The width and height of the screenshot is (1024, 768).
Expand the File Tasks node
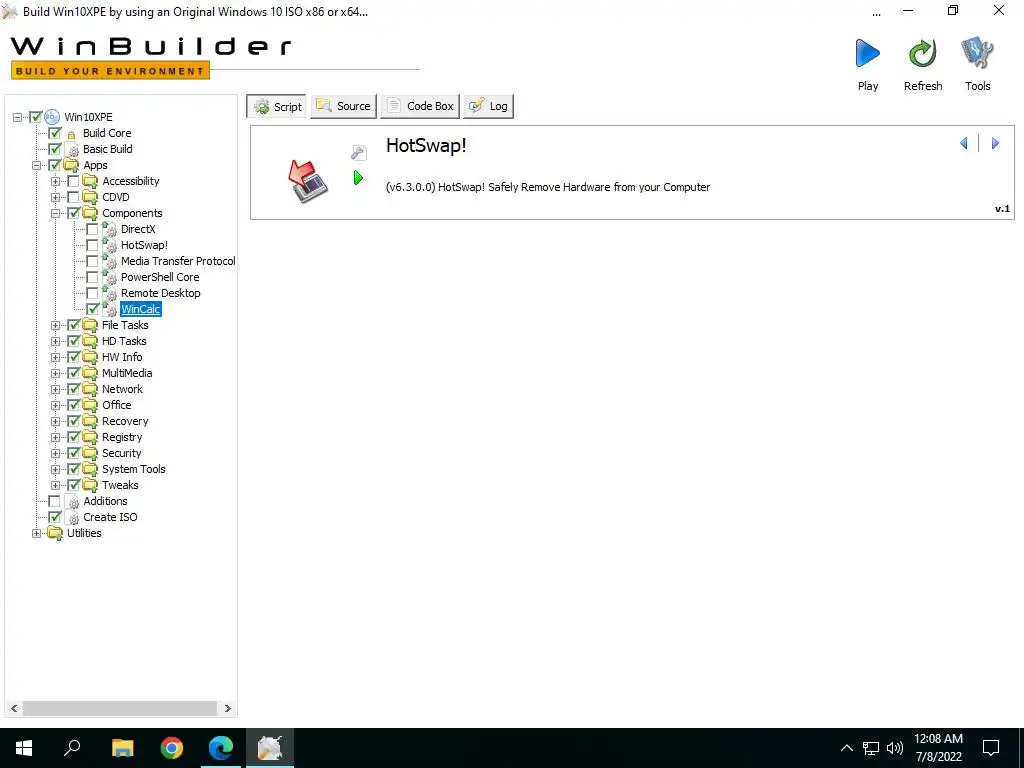click(56, 325)
